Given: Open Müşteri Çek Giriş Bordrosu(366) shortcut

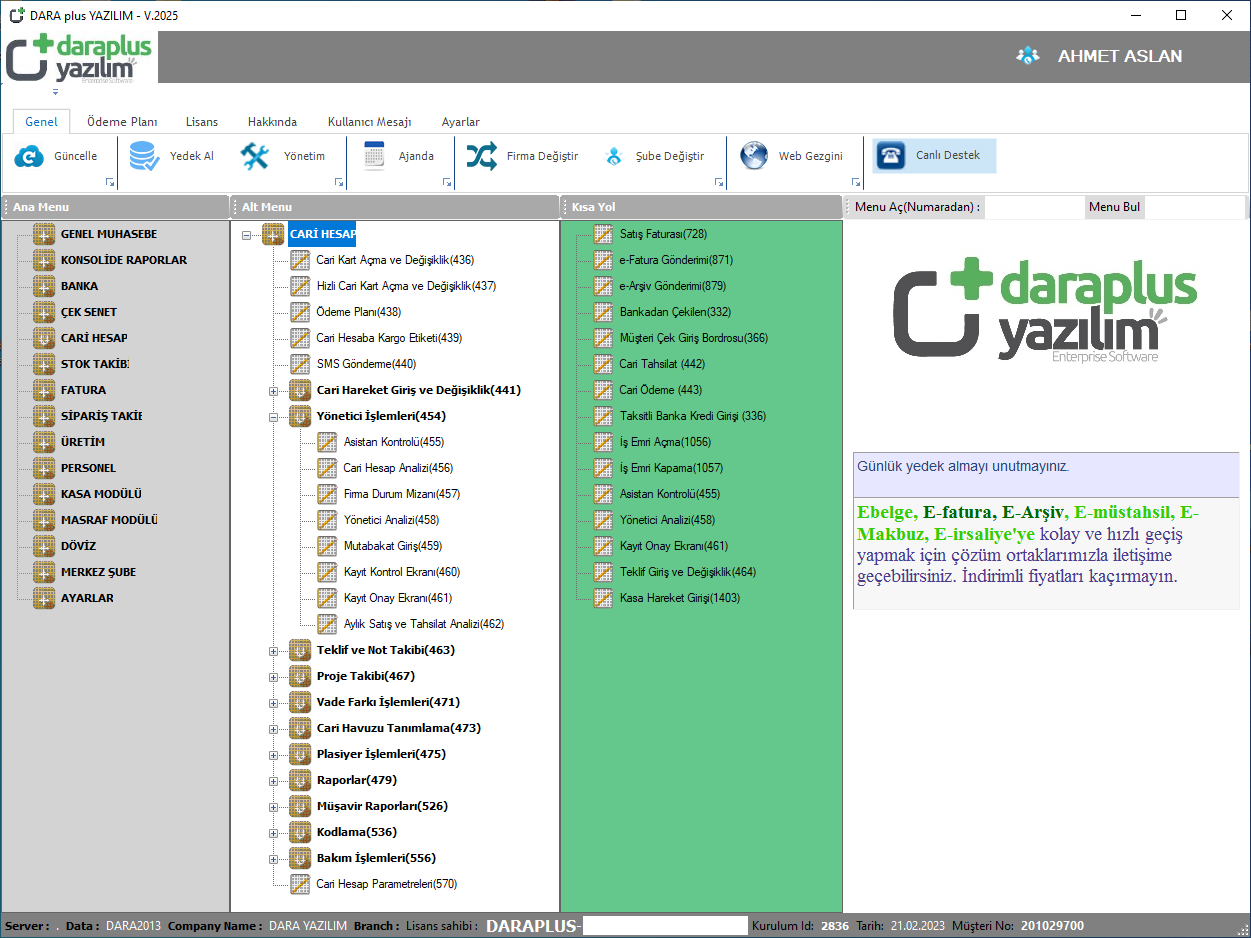Looking at the screenshot, I should point(694,338).
